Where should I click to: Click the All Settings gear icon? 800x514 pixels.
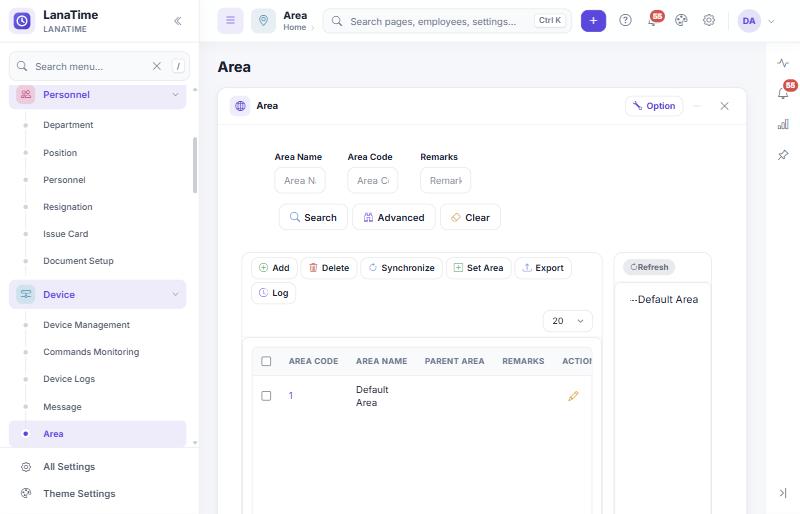pyautogui.click(x=26, y=467)
